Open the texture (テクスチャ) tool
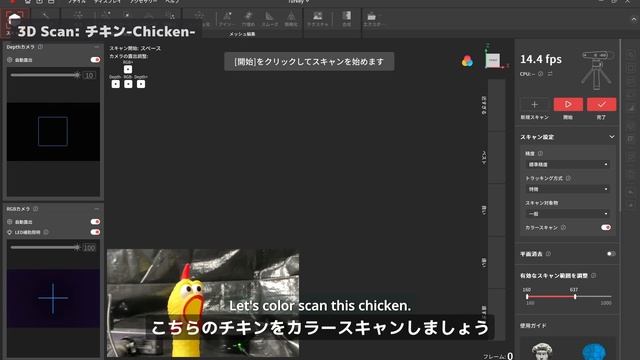This screenshot has width=640, height=360. click(x=318, y=19)
